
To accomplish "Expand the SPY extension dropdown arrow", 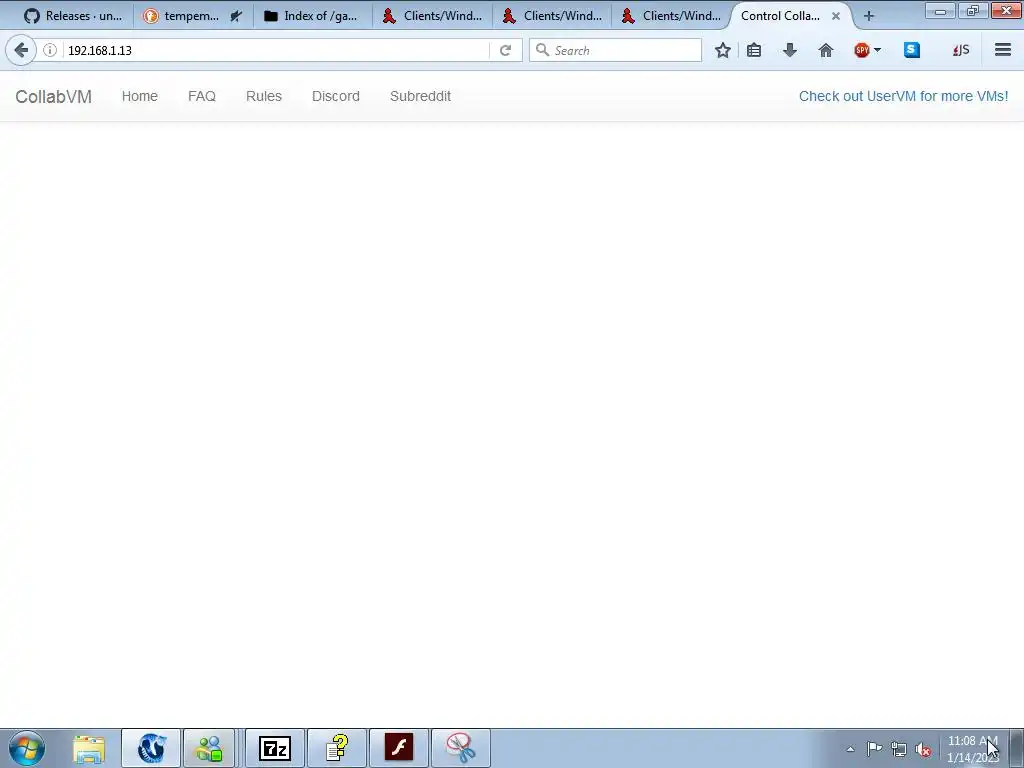I will pyautogui.click(x=877, y=50).
